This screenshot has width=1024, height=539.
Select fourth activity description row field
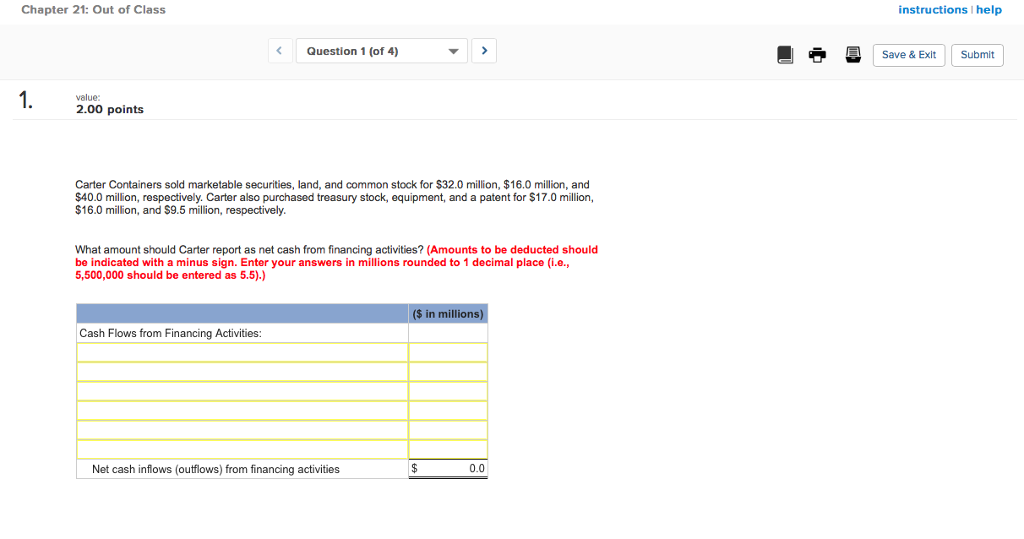(x=242, y=410)
